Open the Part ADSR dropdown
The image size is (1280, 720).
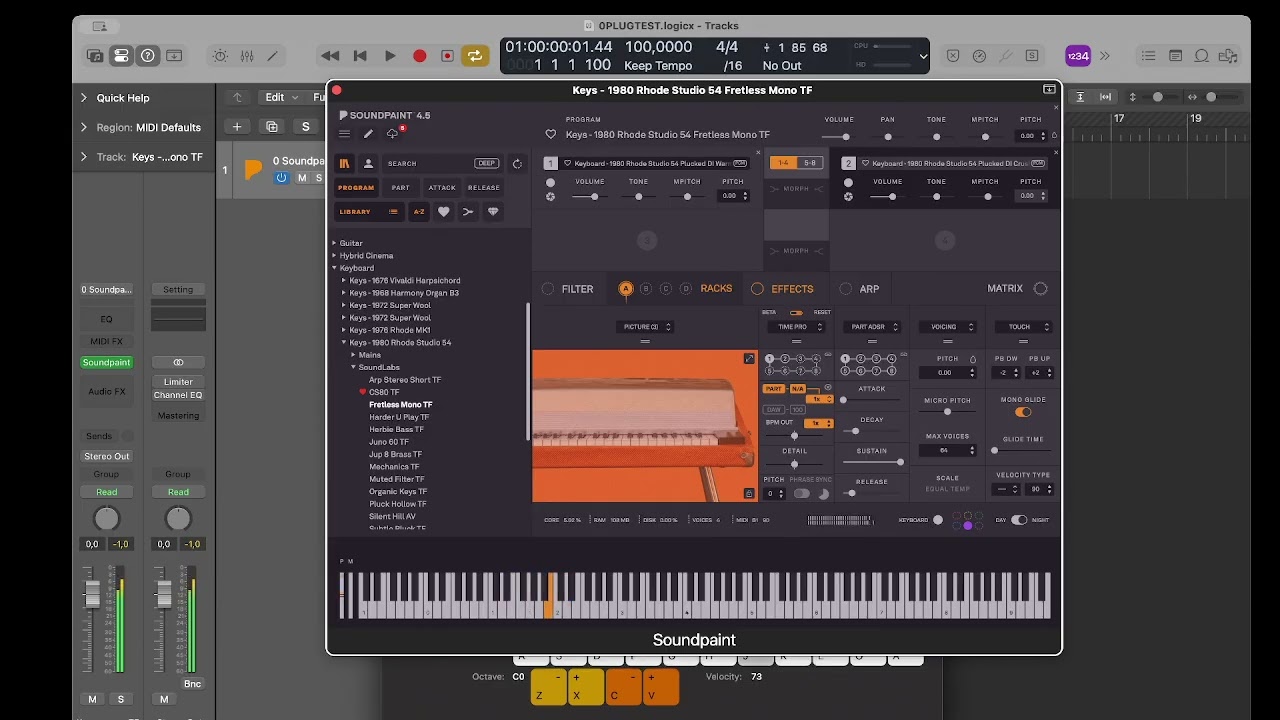pos(872,327)
